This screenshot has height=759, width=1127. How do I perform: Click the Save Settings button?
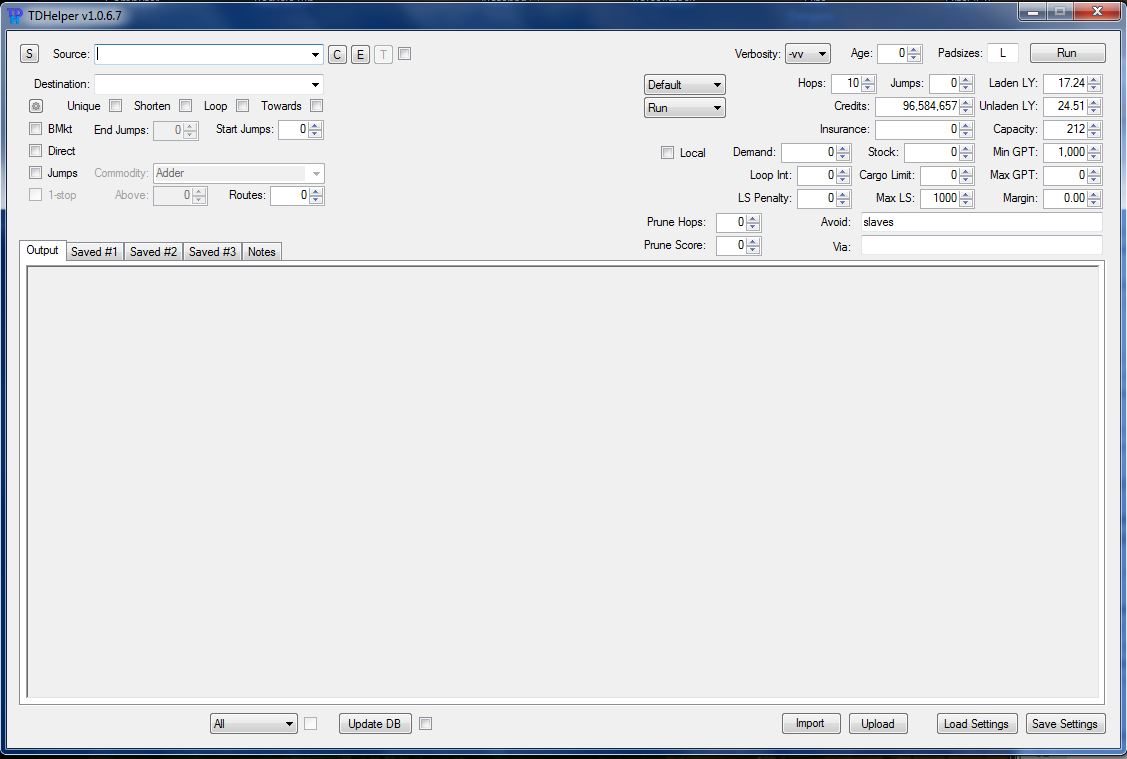click(x=1065, y=724)
